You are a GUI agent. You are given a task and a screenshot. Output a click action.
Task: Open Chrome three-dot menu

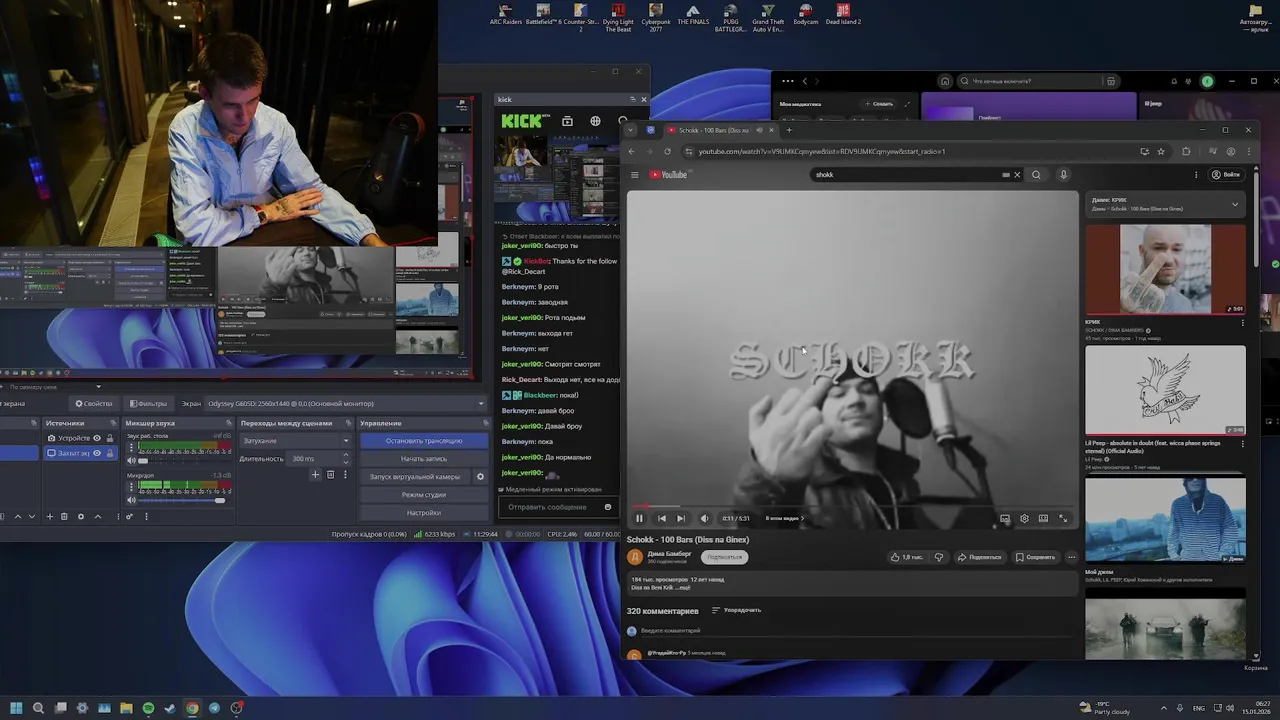tap(1248, 152)
